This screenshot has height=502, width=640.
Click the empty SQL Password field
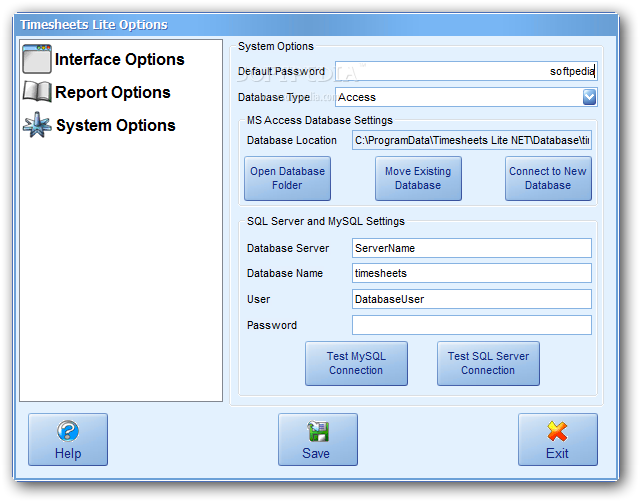(x=471, y=325)
